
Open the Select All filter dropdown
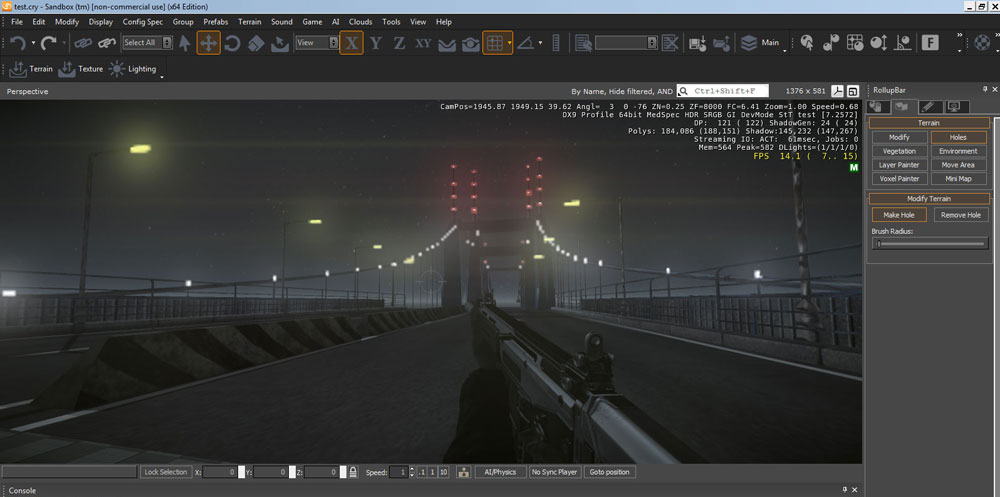(147, 43)
